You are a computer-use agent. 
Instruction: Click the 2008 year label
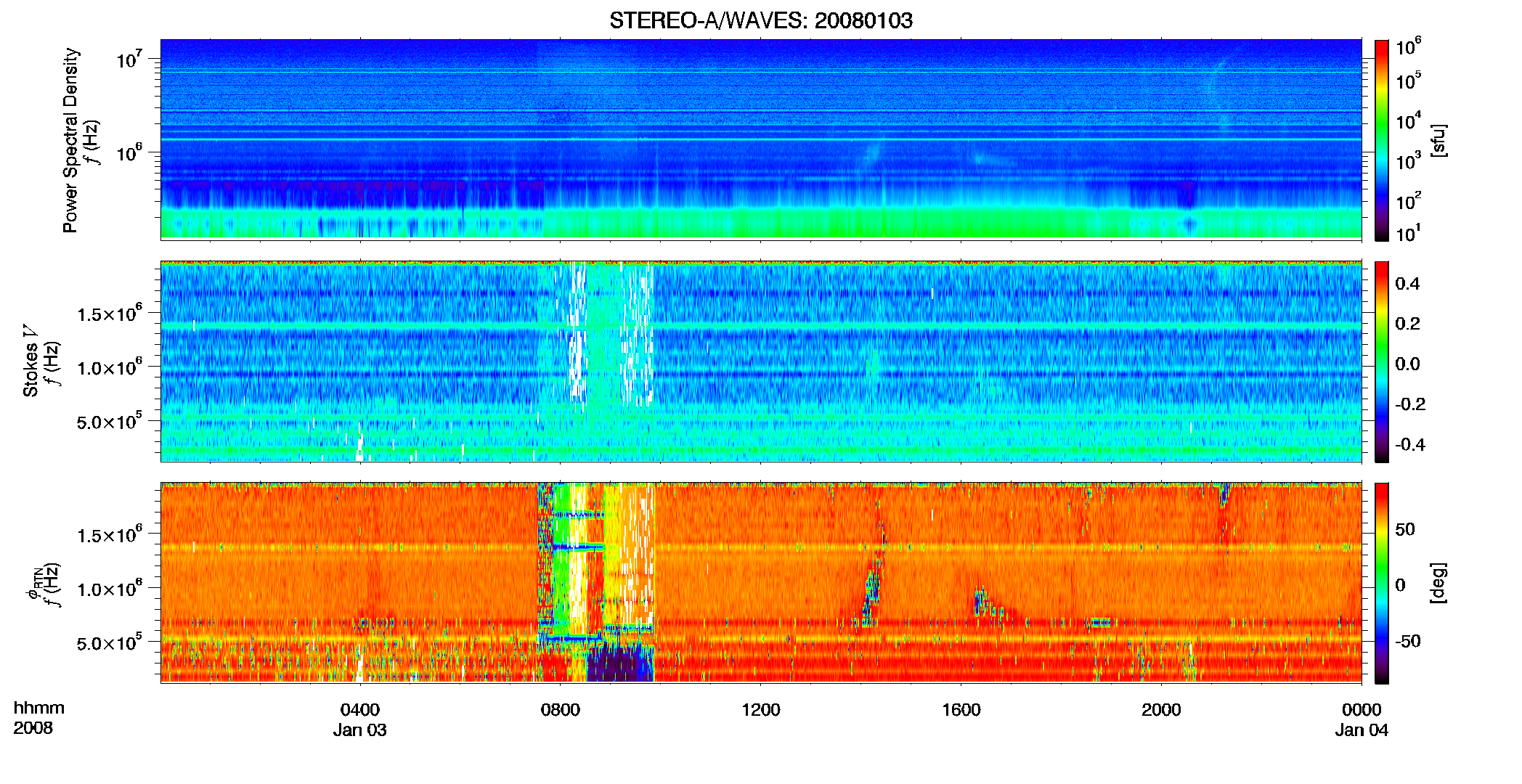pyautogui.click(x=33, y=728)
